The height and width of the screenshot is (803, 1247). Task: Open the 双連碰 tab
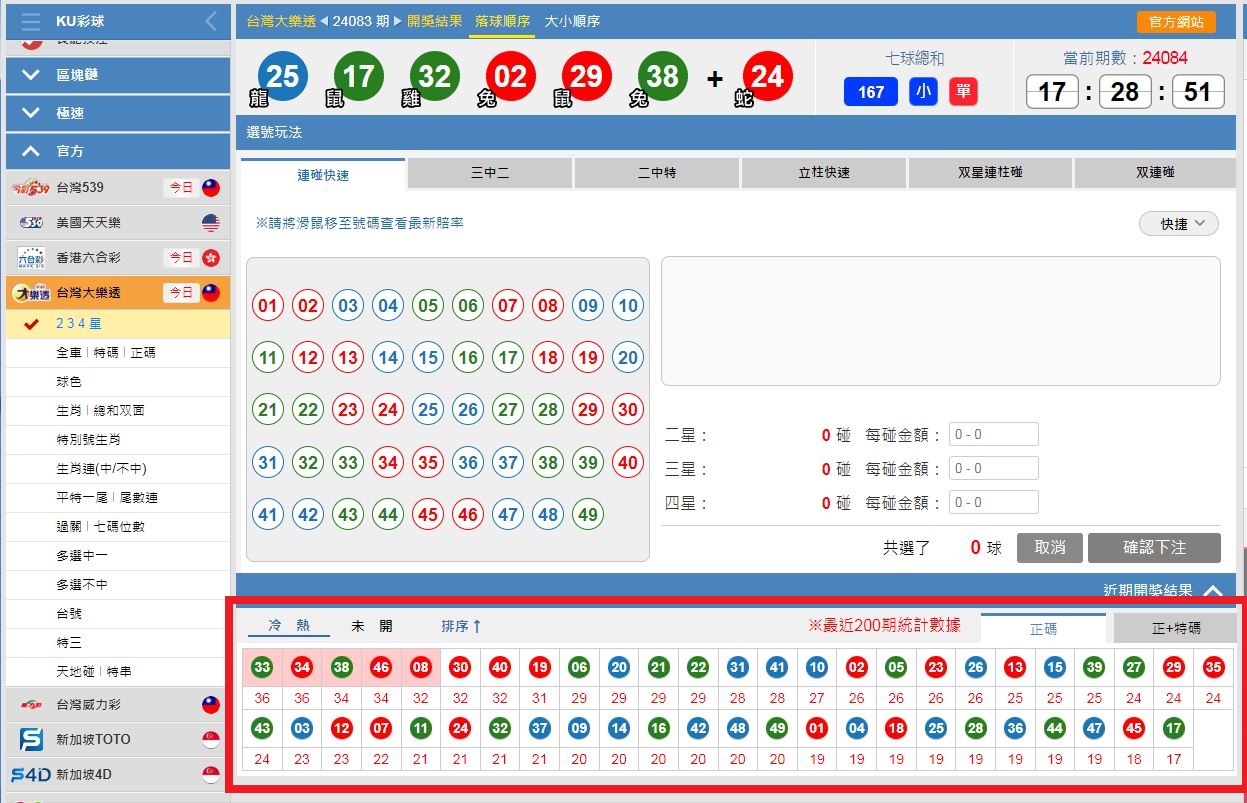(x=1155, y=173)
